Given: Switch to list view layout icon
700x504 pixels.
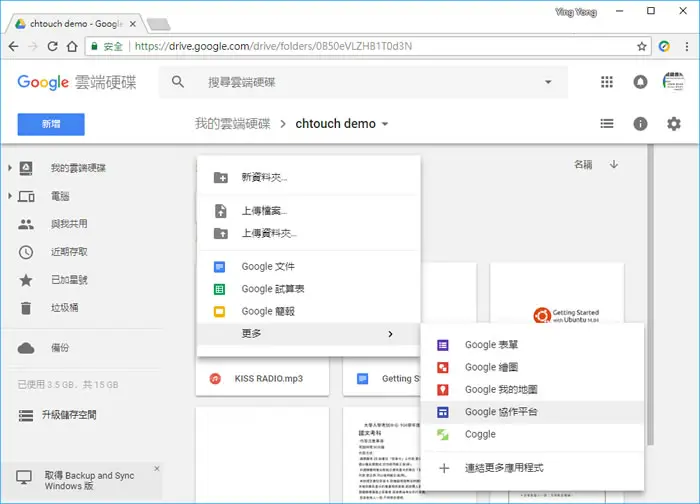Looking at the screenshot, I should (607, 124).
